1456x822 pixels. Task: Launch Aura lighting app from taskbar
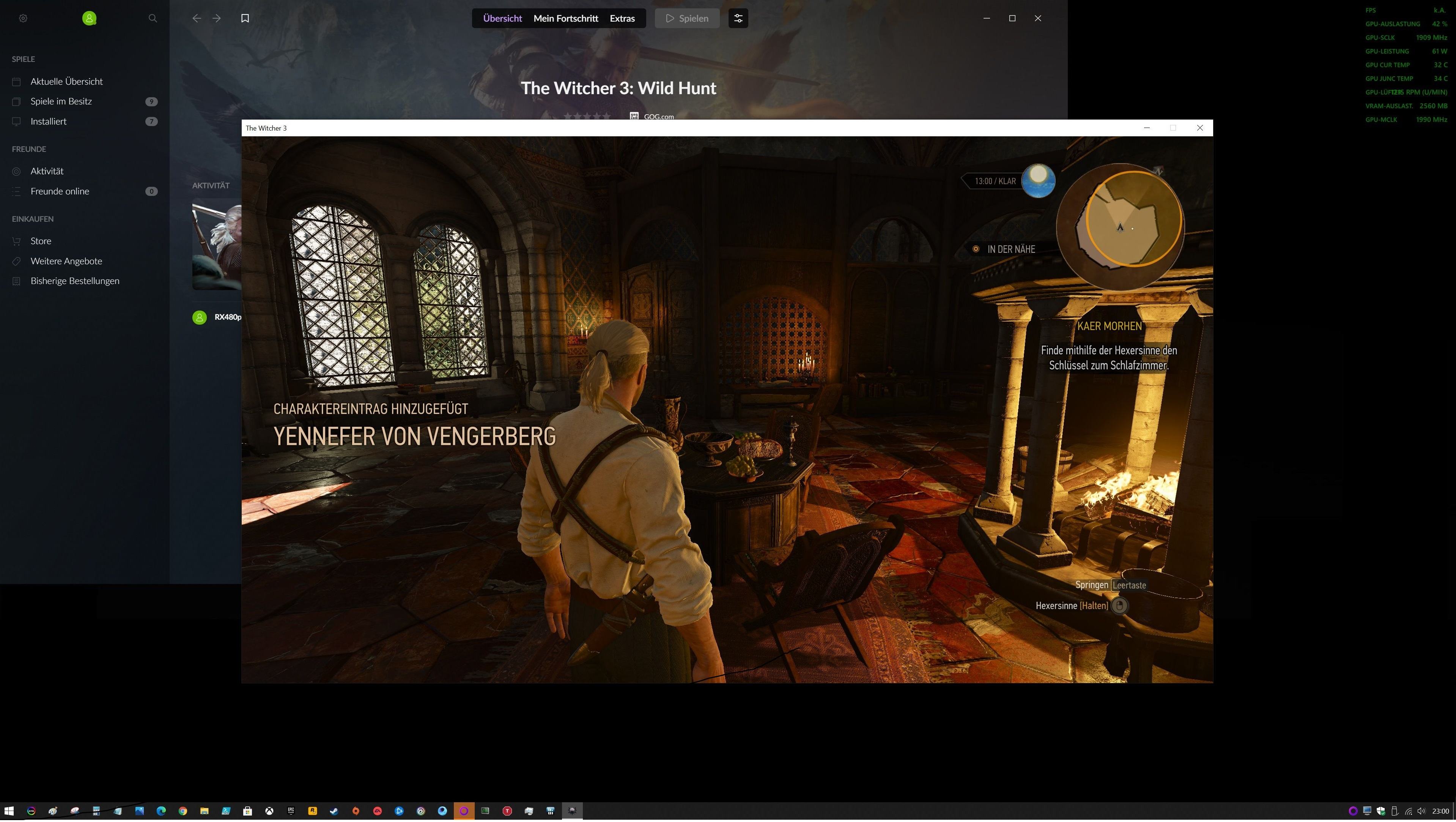point(31,812)
